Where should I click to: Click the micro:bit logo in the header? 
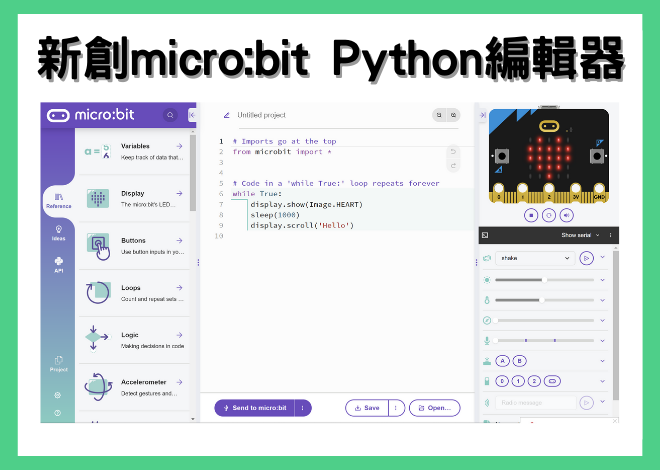click(90, 114)
